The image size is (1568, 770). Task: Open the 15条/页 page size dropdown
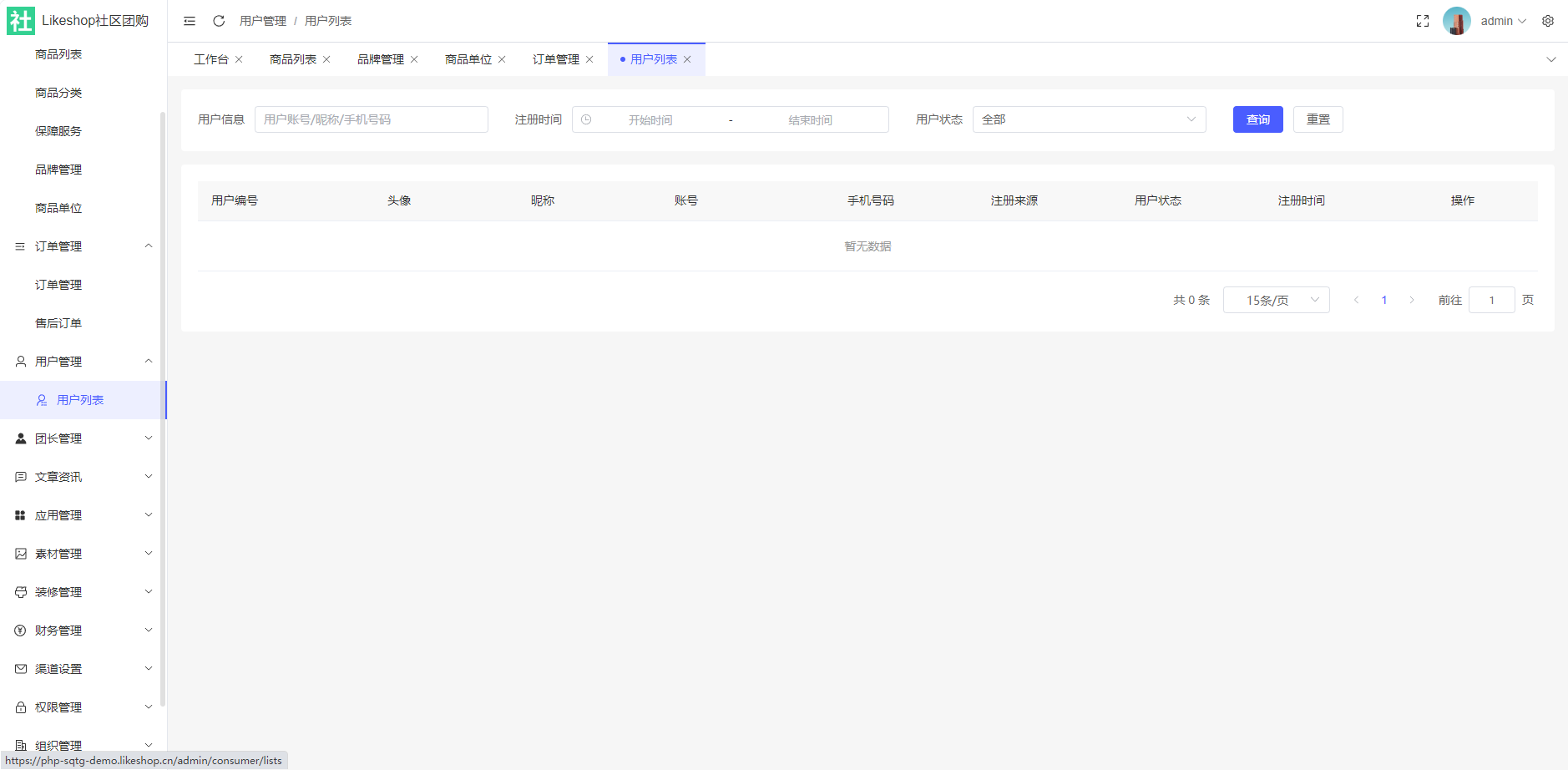(1275, 300)
